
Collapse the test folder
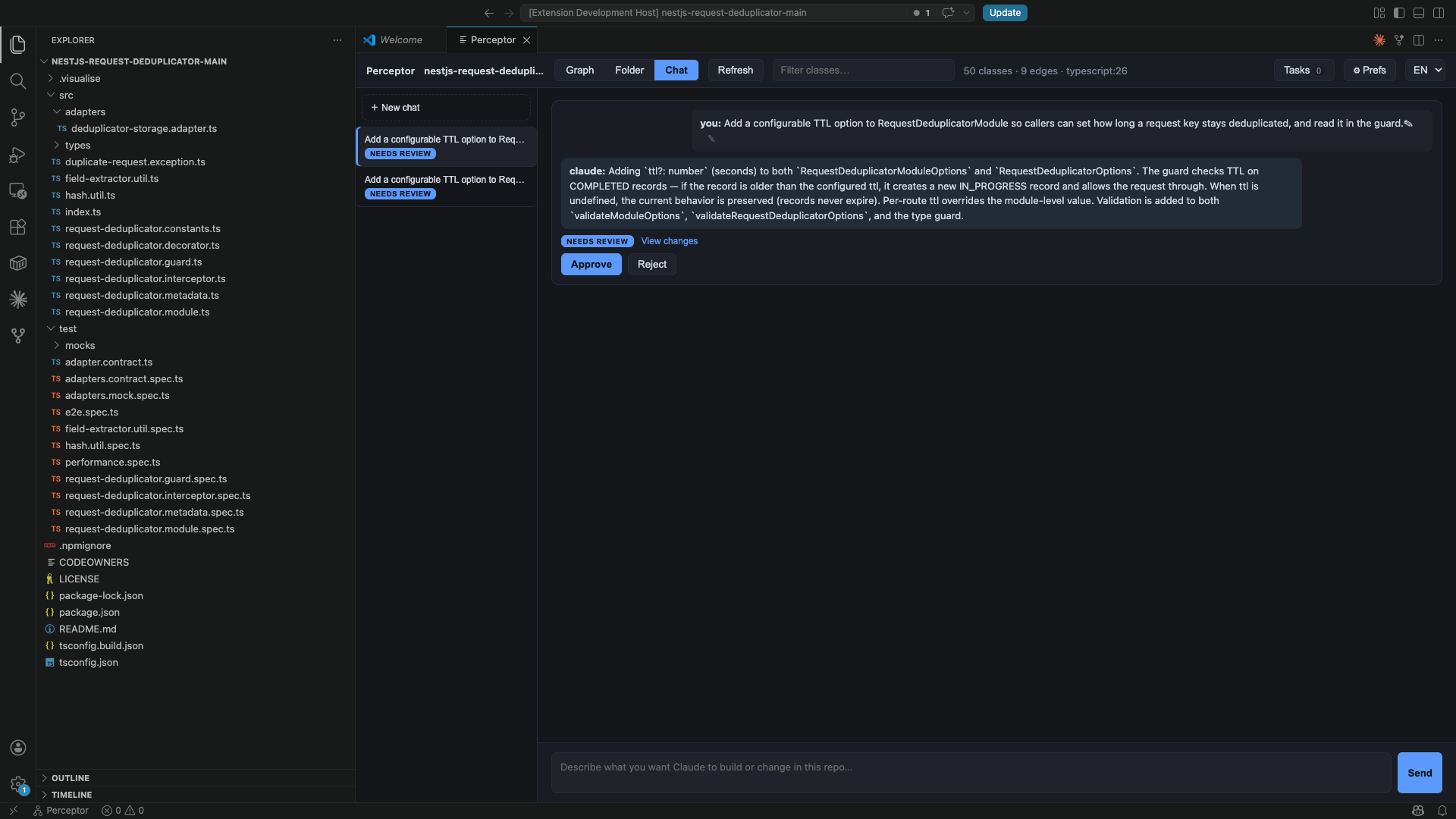pos(51,328)
